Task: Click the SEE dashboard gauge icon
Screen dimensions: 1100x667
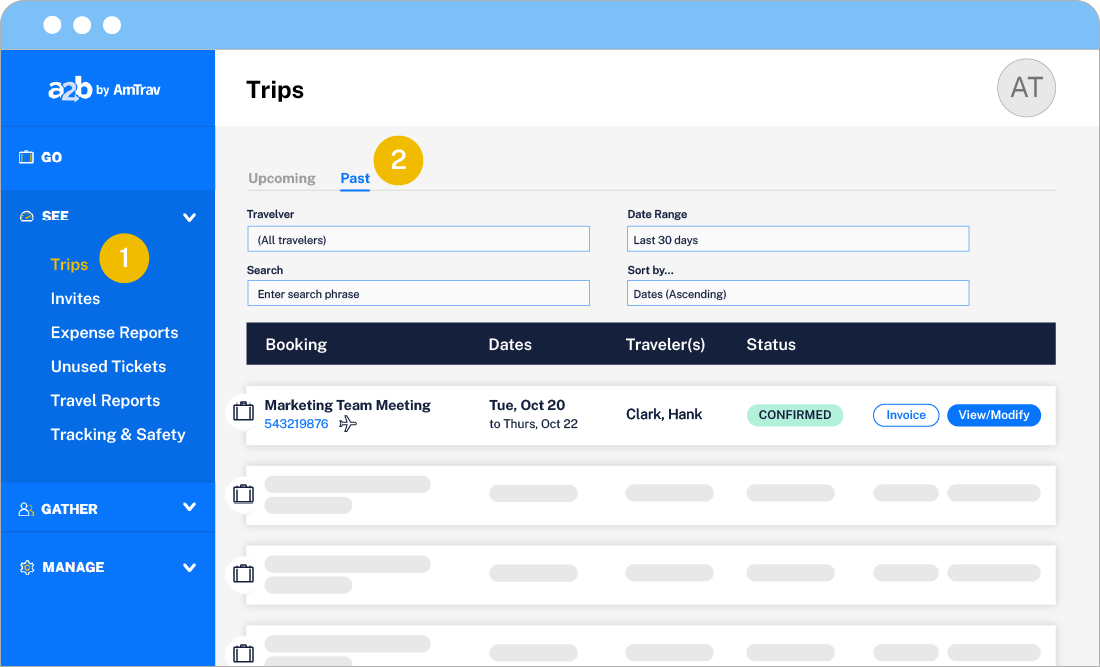Action: click(27, 217)
